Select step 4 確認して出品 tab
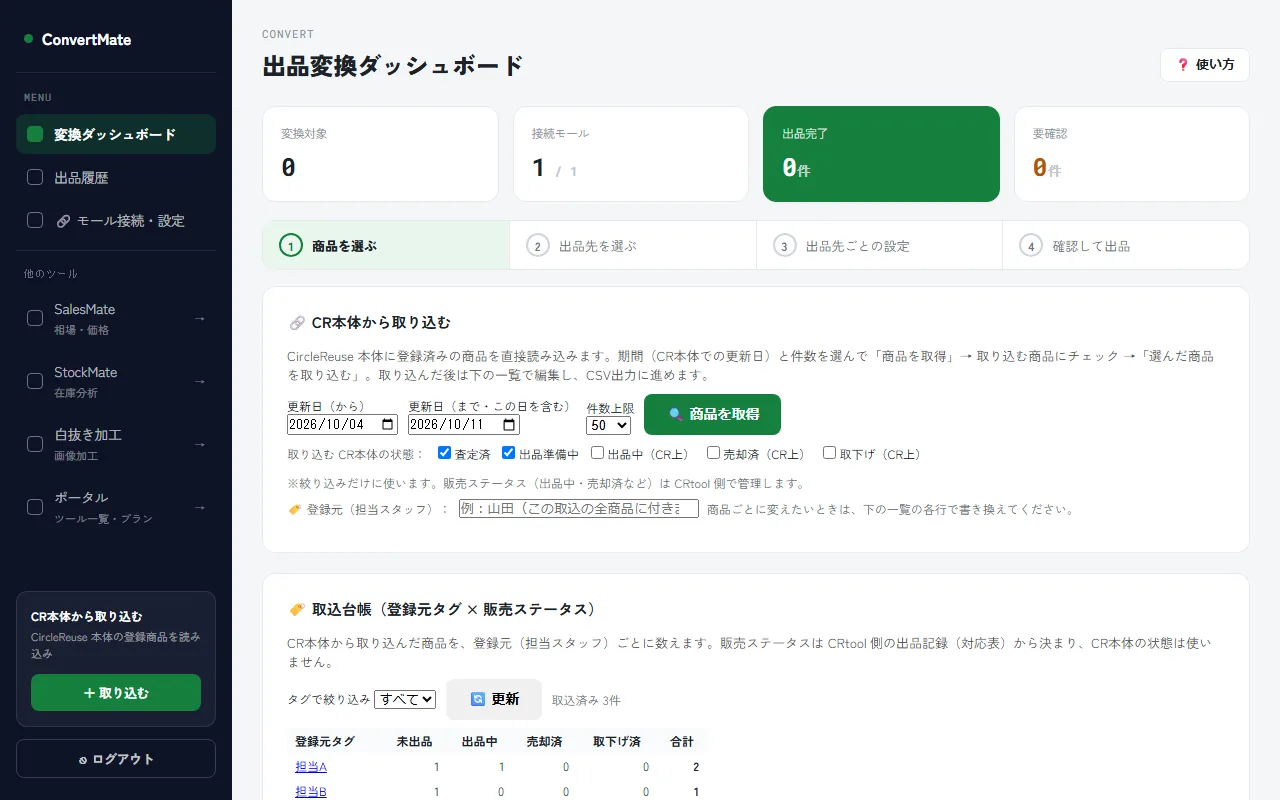 tap(1126, 245)
